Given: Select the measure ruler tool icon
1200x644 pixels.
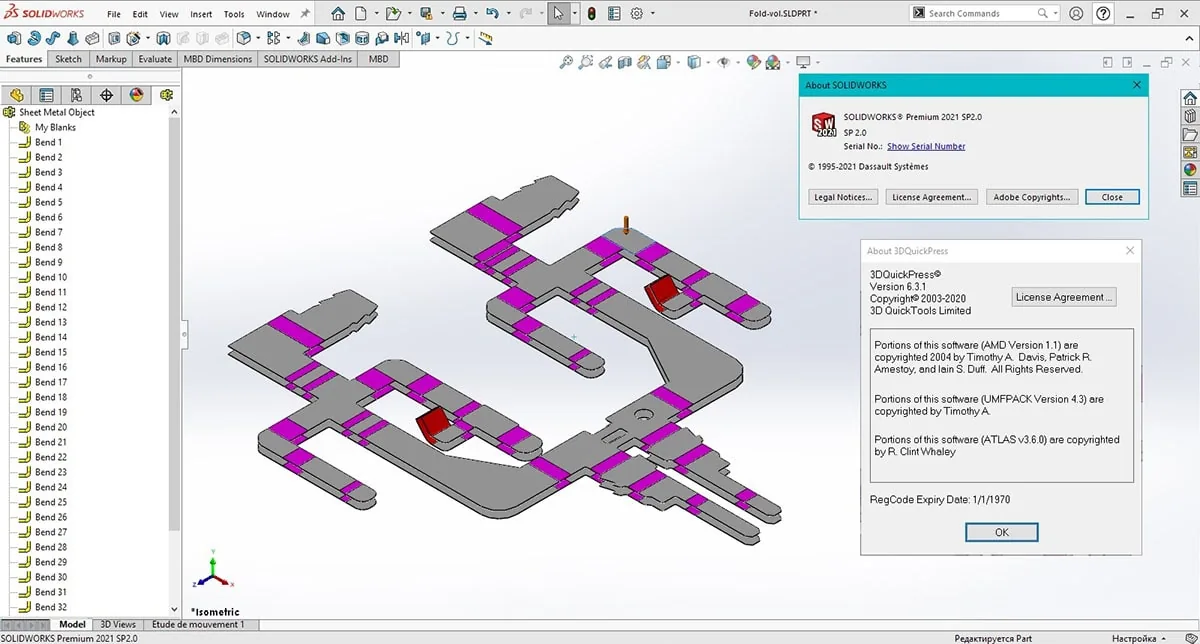Looking at the screenshot, I should point(485,38).
